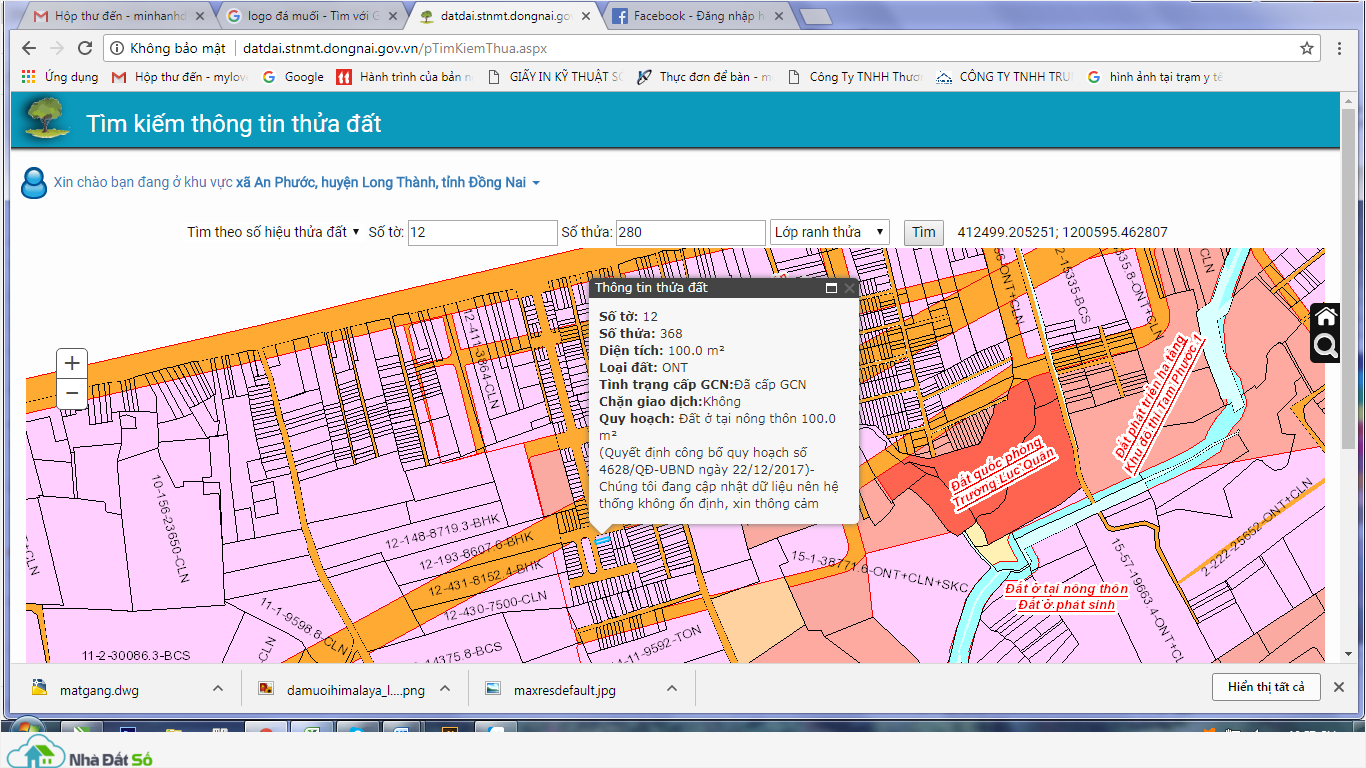Expand options arrow for damuoihimalaya download

(446, 688)
